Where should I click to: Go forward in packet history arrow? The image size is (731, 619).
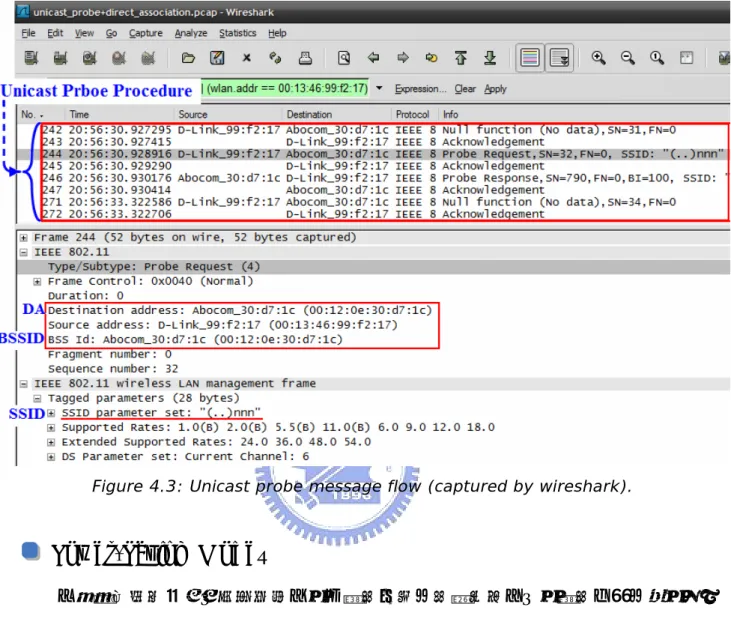point(403,58)
